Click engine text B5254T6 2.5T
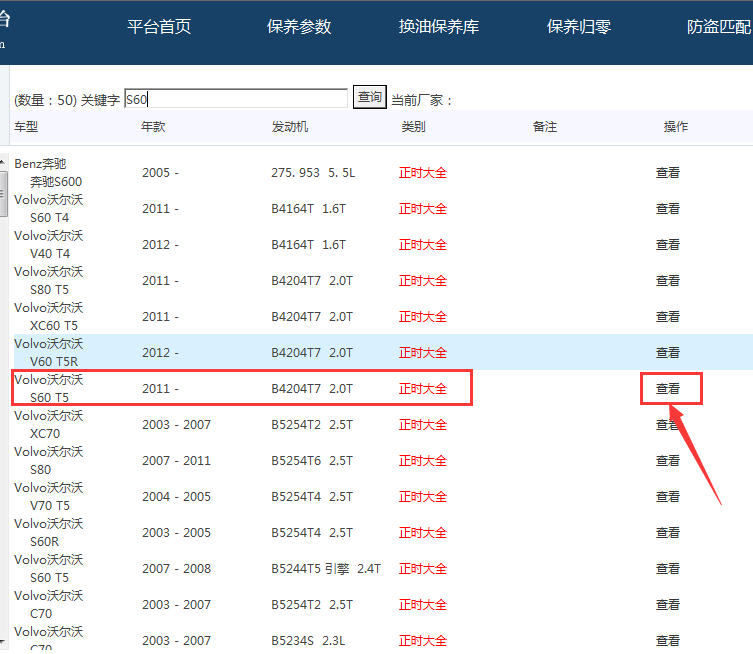The image size is (753, 654). [x=312, y=460]
